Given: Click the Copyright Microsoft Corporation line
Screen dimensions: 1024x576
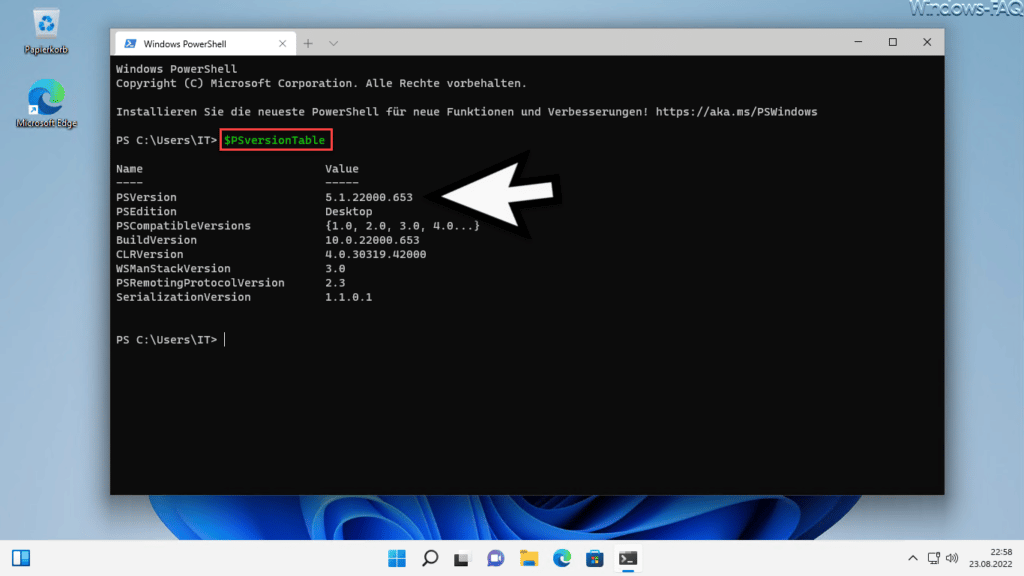Looking at the screenshot, I should pyautogui.click(x=321, y=84).
